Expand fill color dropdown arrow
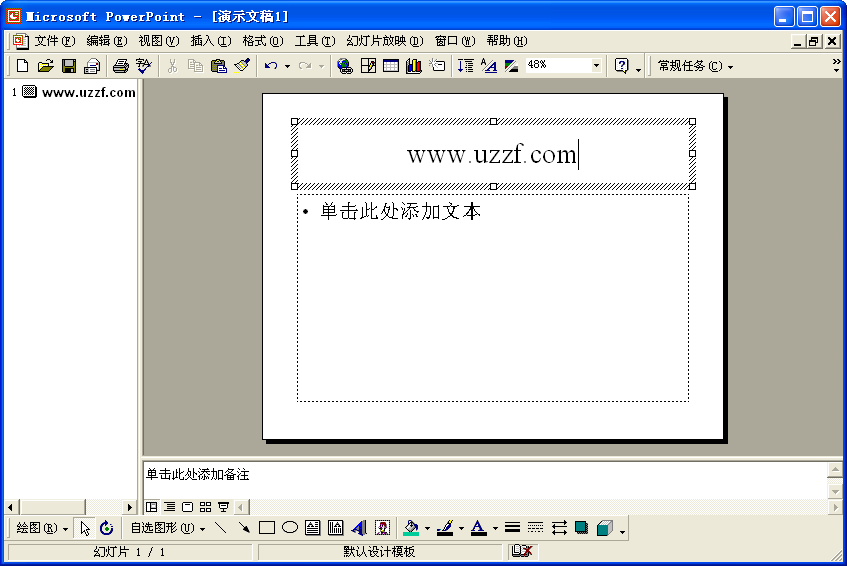The width and height of the screenshot is (847, 566). (427, 528)
